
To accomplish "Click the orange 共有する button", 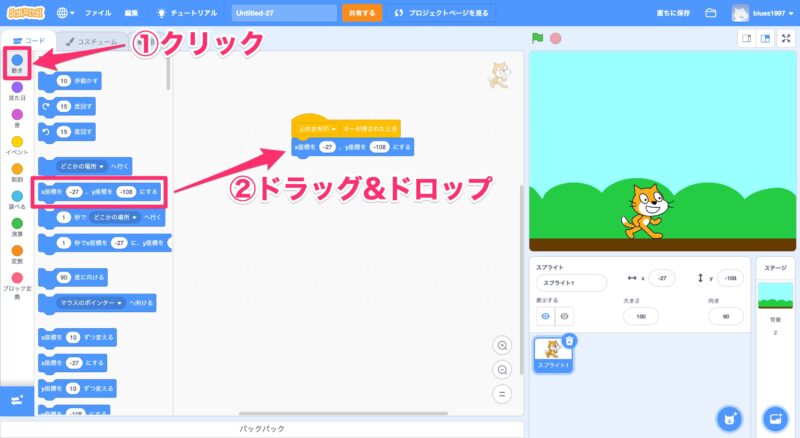I will click(x=361, y=13).
